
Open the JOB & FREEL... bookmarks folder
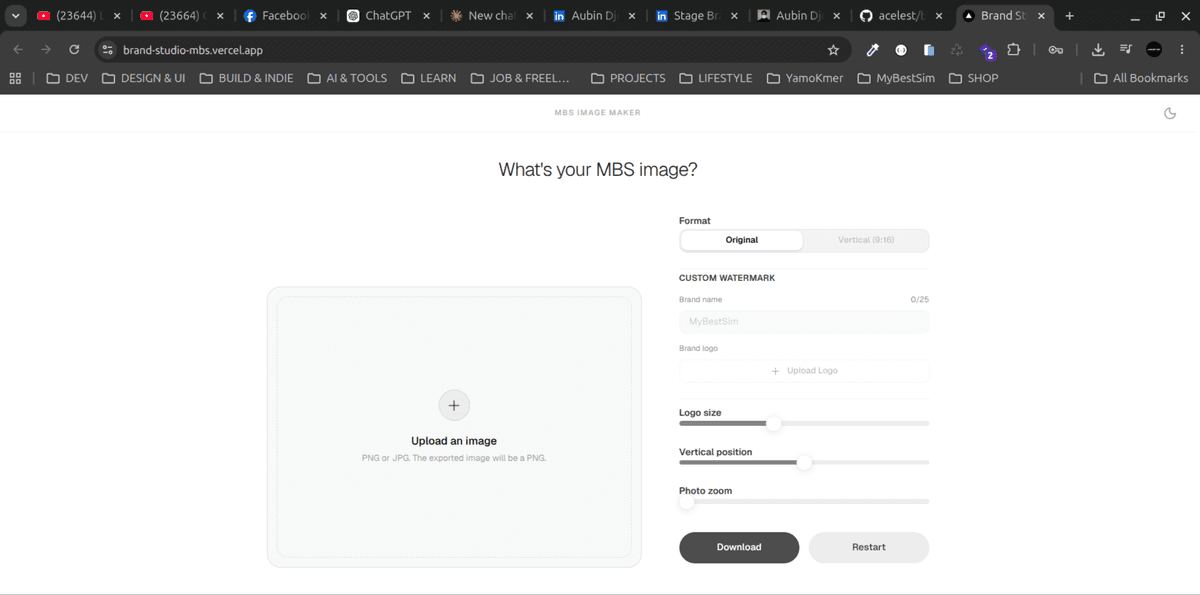[x=519, y=78]
